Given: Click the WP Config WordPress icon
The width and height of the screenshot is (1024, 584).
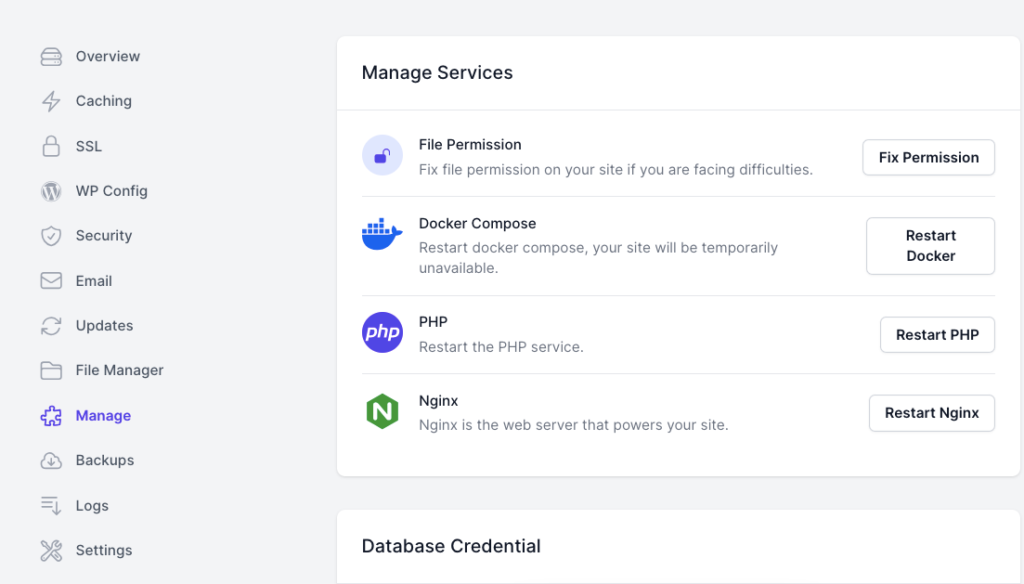Looking at the screenshot, I should [x=51, y=191].
